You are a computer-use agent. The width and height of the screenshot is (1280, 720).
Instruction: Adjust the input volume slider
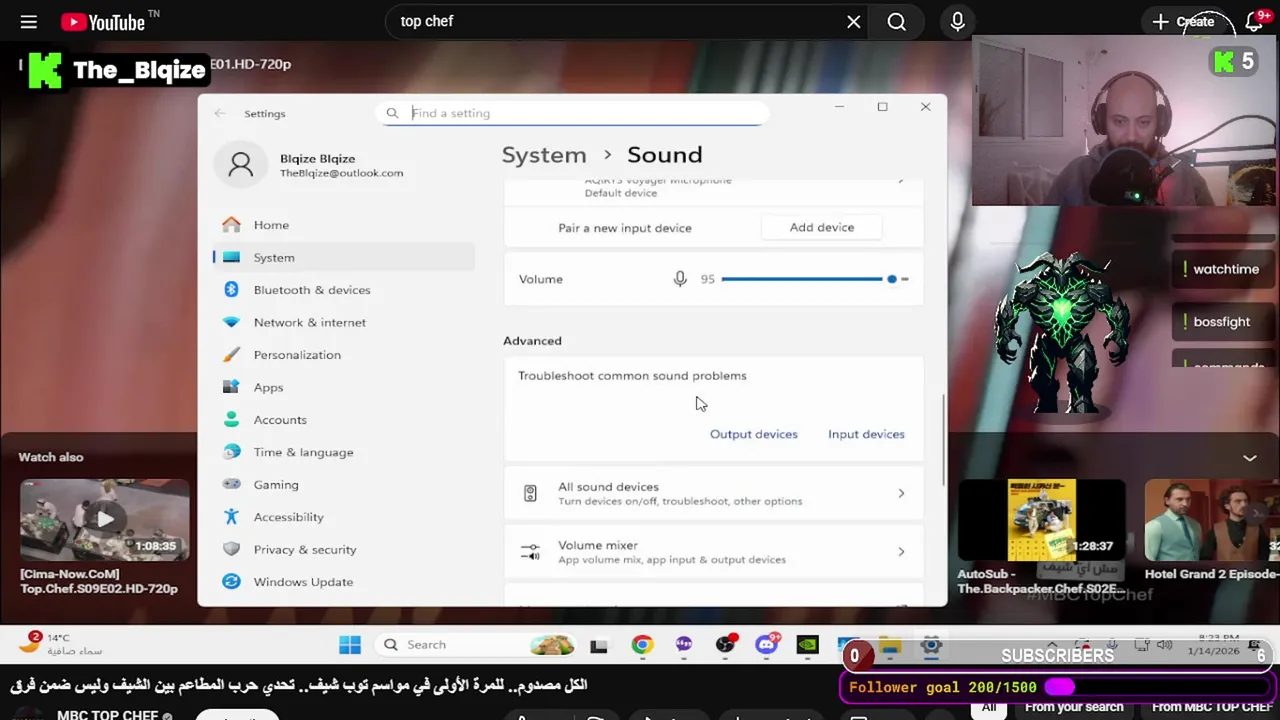click(814, 279)
